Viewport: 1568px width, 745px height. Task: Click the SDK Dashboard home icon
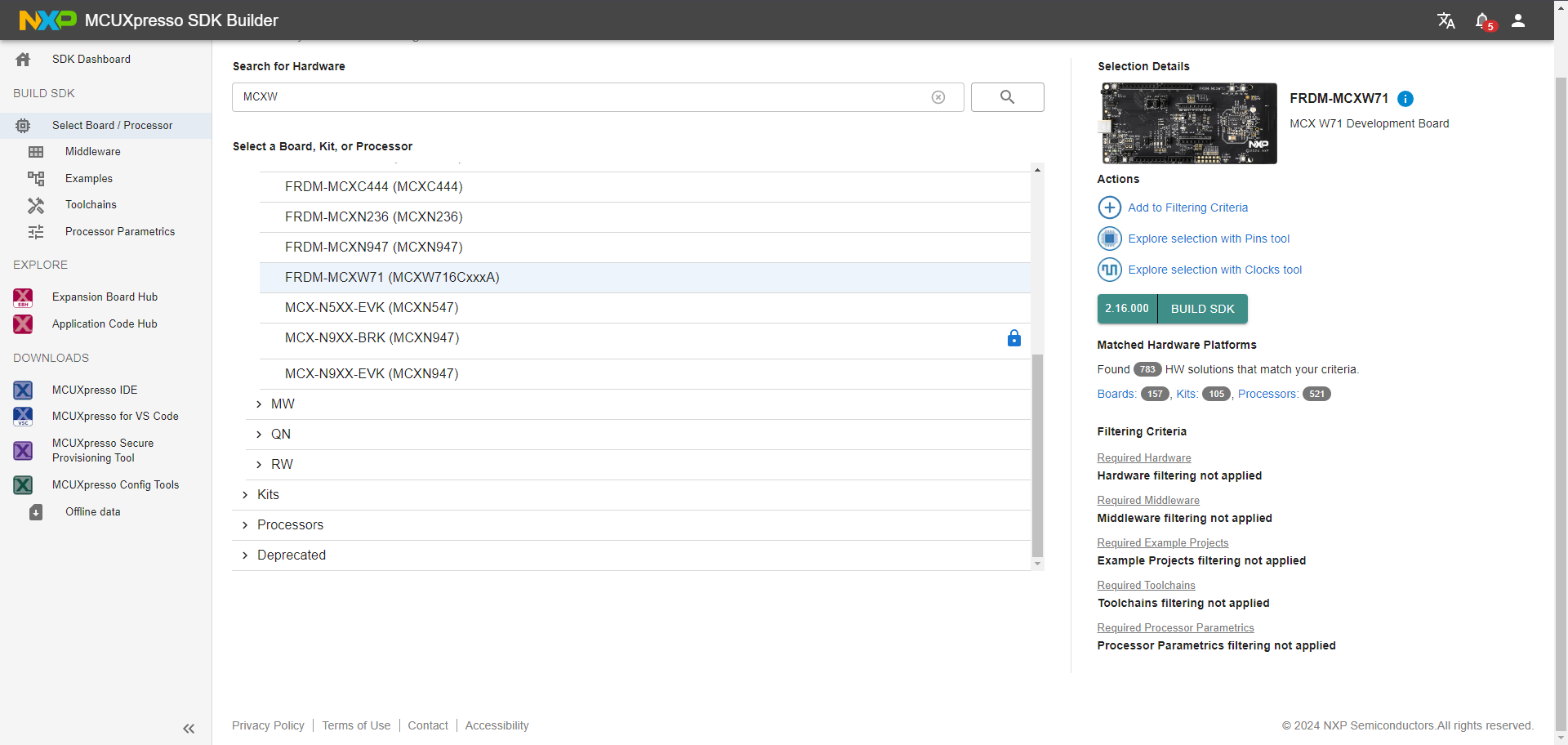(23, 59)
